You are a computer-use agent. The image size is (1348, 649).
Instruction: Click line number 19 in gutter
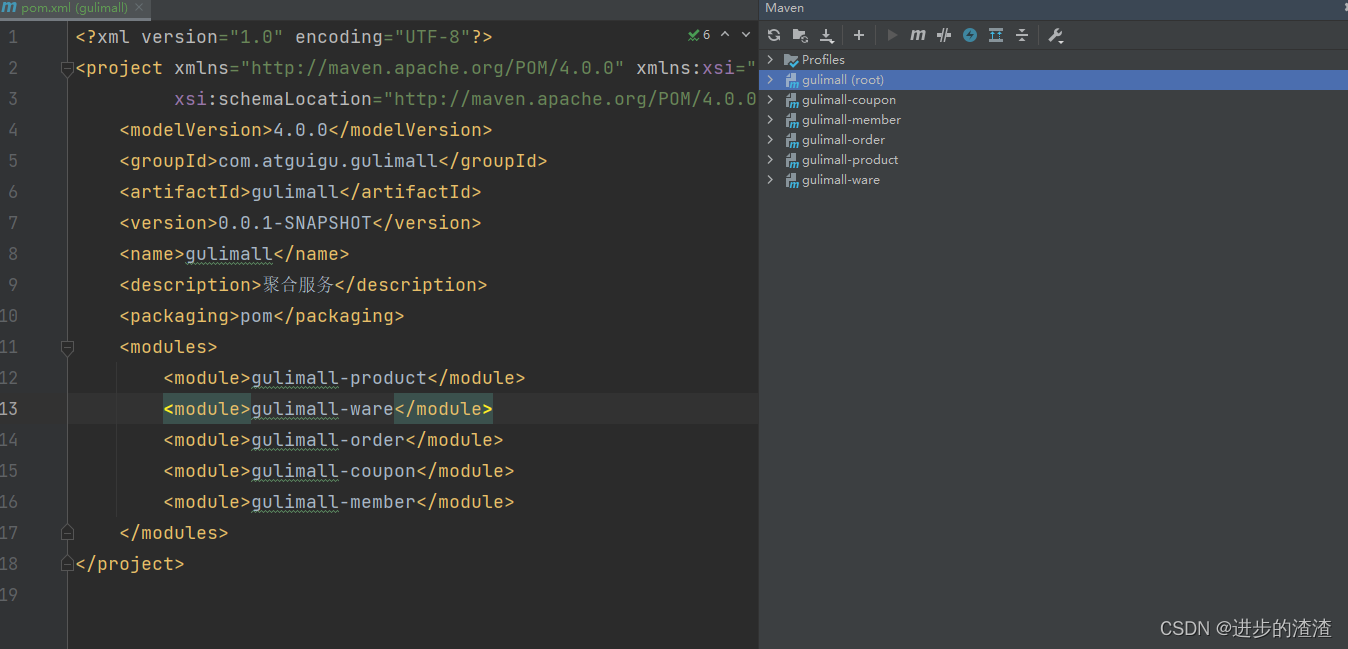(x=9, y=595)
